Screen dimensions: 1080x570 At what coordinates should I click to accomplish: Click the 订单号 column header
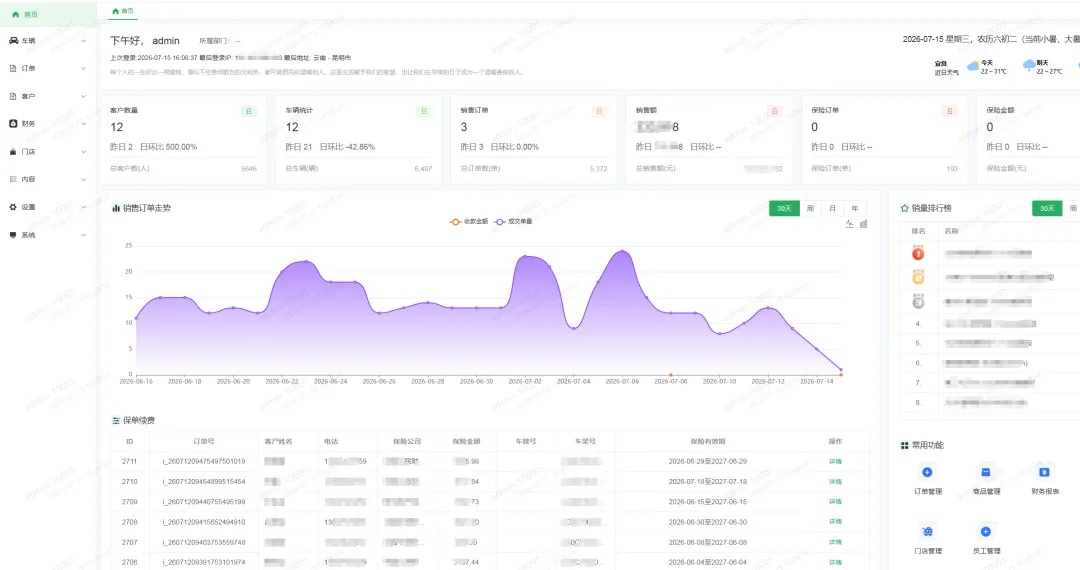[204, 441]
